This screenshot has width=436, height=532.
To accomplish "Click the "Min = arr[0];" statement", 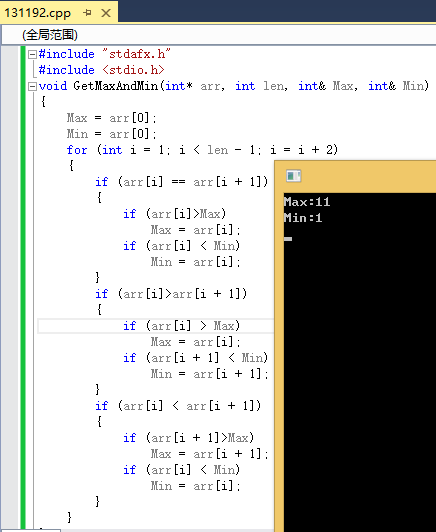I will pyautogui.click(x=111, y=134).
